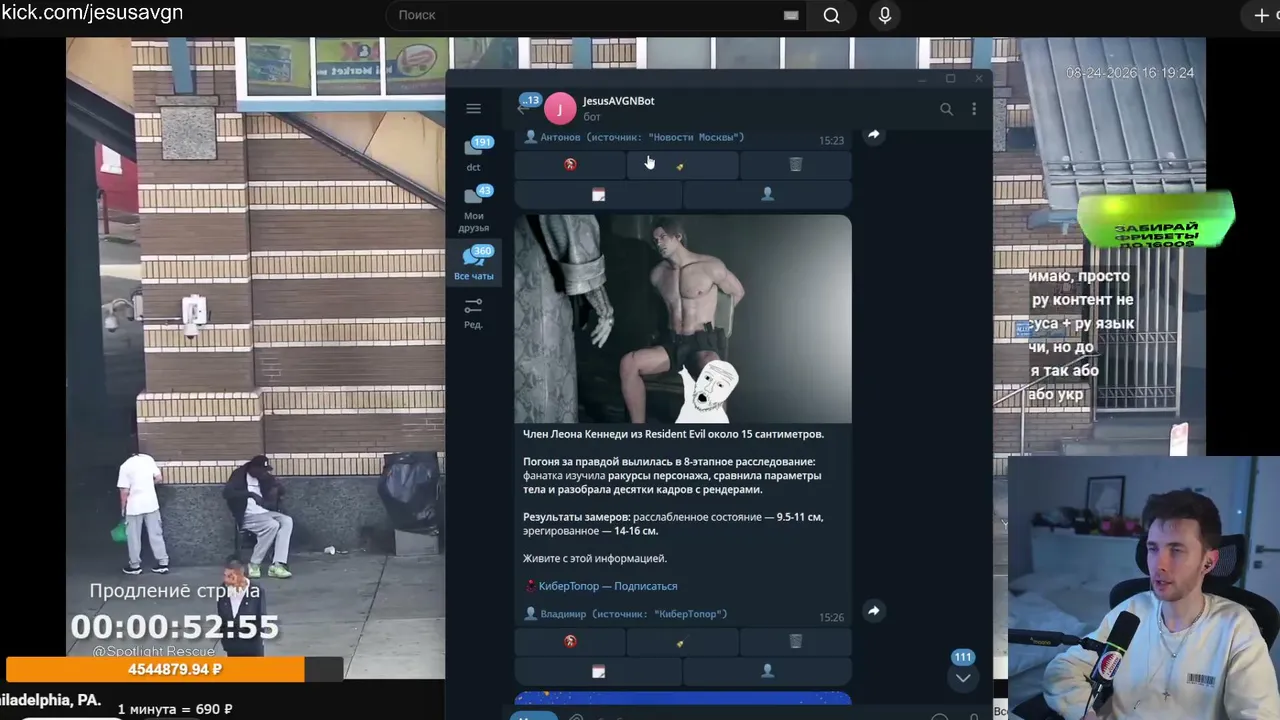Screen dimensions: 1280x720
Task: Click the 'Живите с этой информацией.' line
Action: pyautogui.click(x=595, y=558)
